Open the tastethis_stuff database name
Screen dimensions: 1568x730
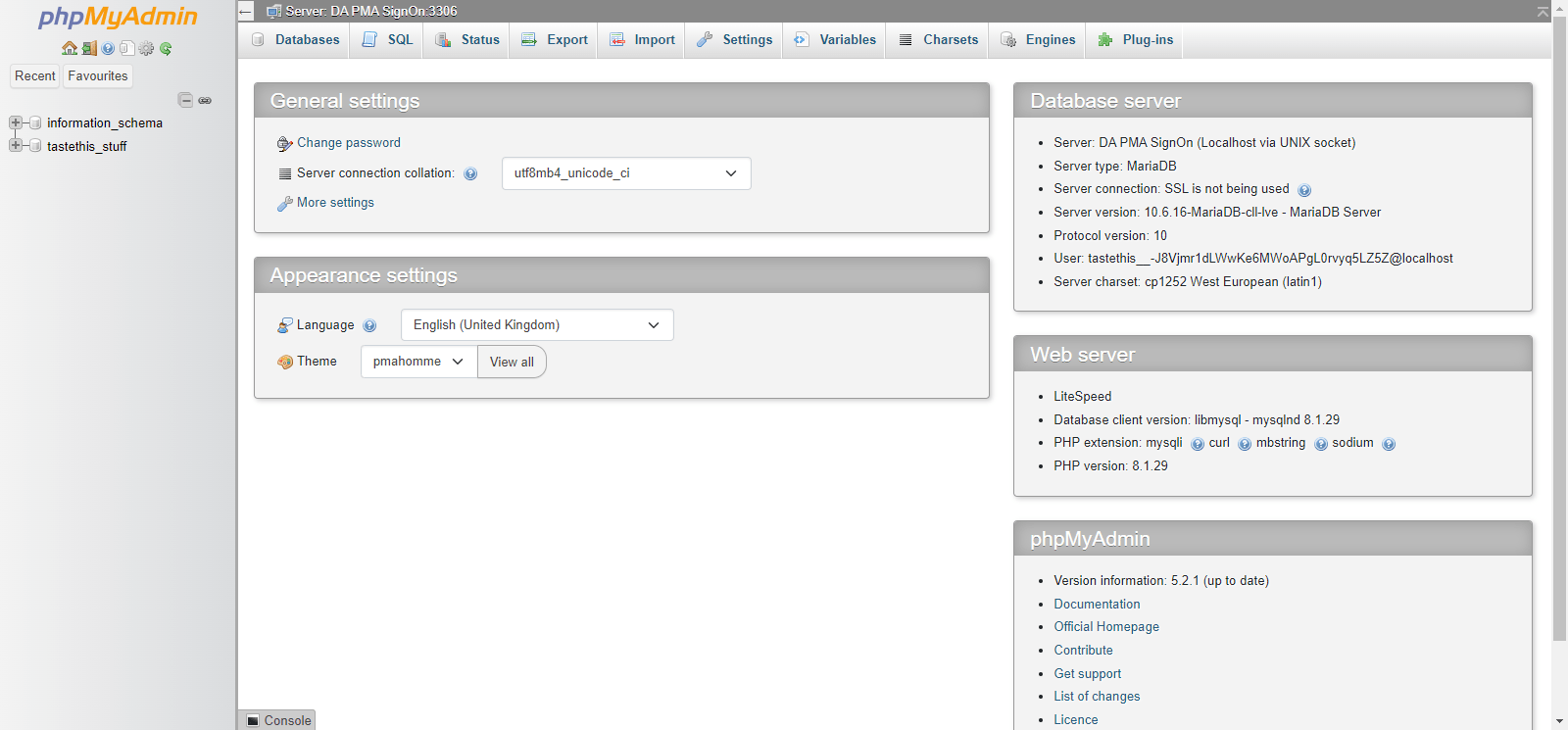[x=86, y=146]
